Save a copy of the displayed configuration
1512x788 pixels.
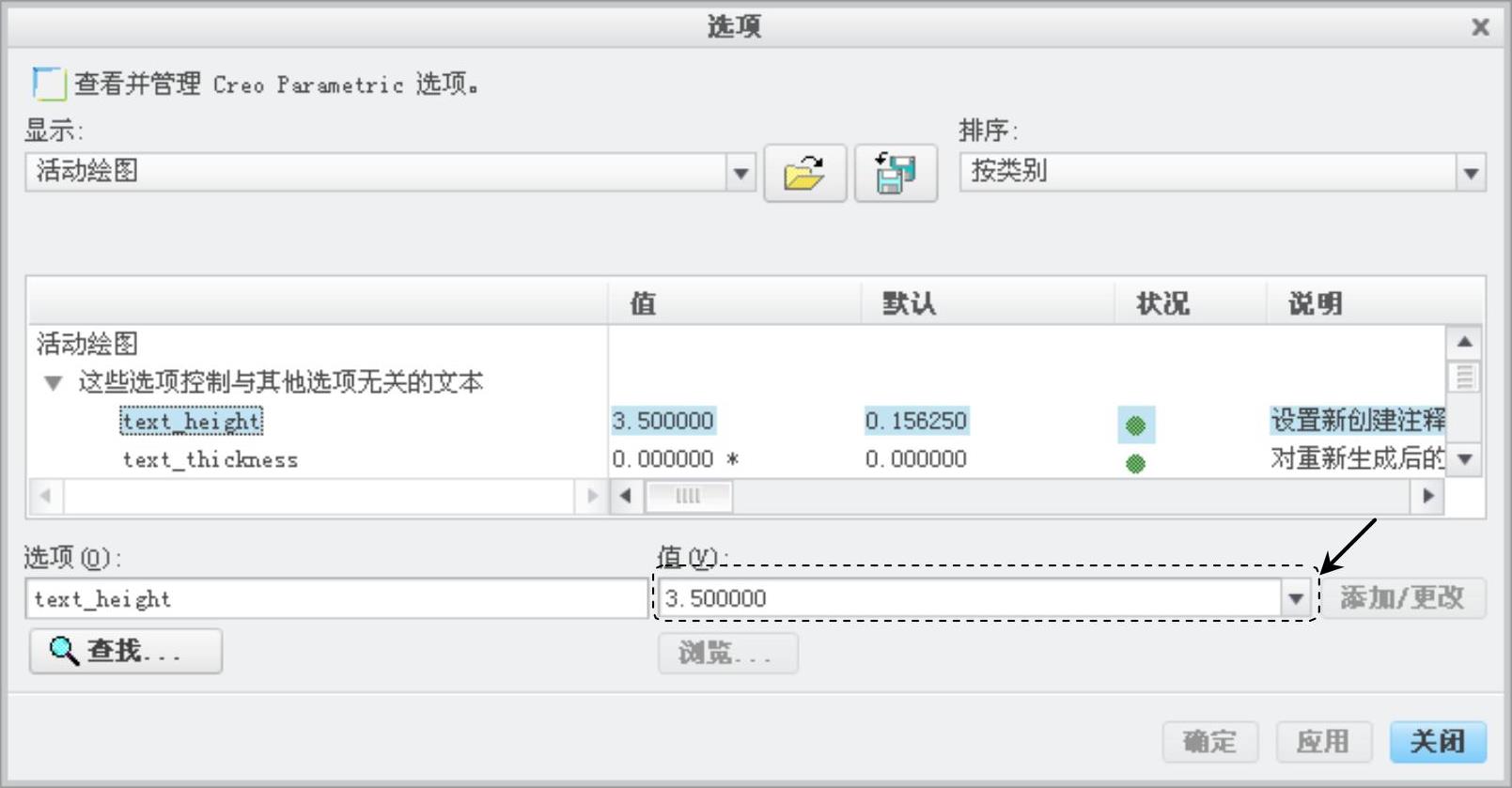click(896, 173)
